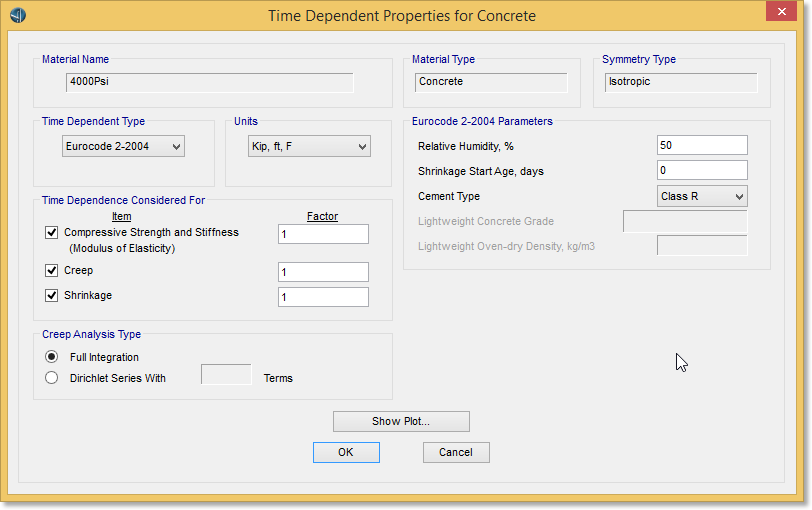Uncheck the Creep checkbox
Screen dimensions: 812x510
click(x=52, y=271)
